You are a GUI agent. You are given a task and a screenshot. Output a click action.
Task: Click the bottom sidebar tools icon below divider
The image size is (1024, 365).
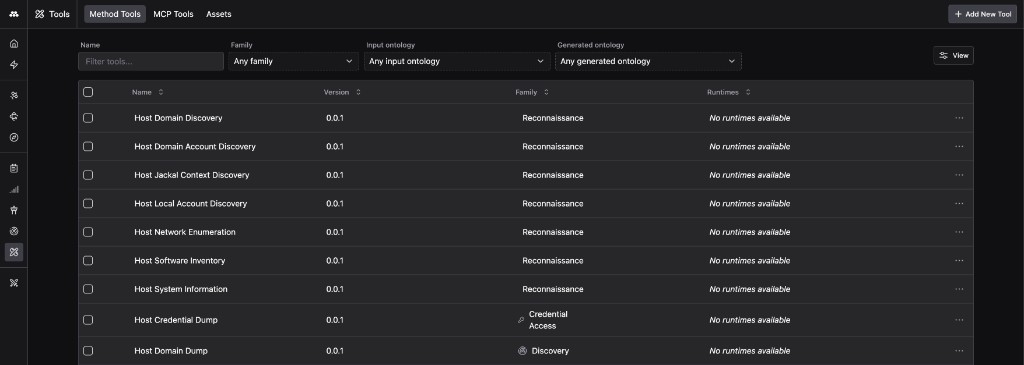14,282
